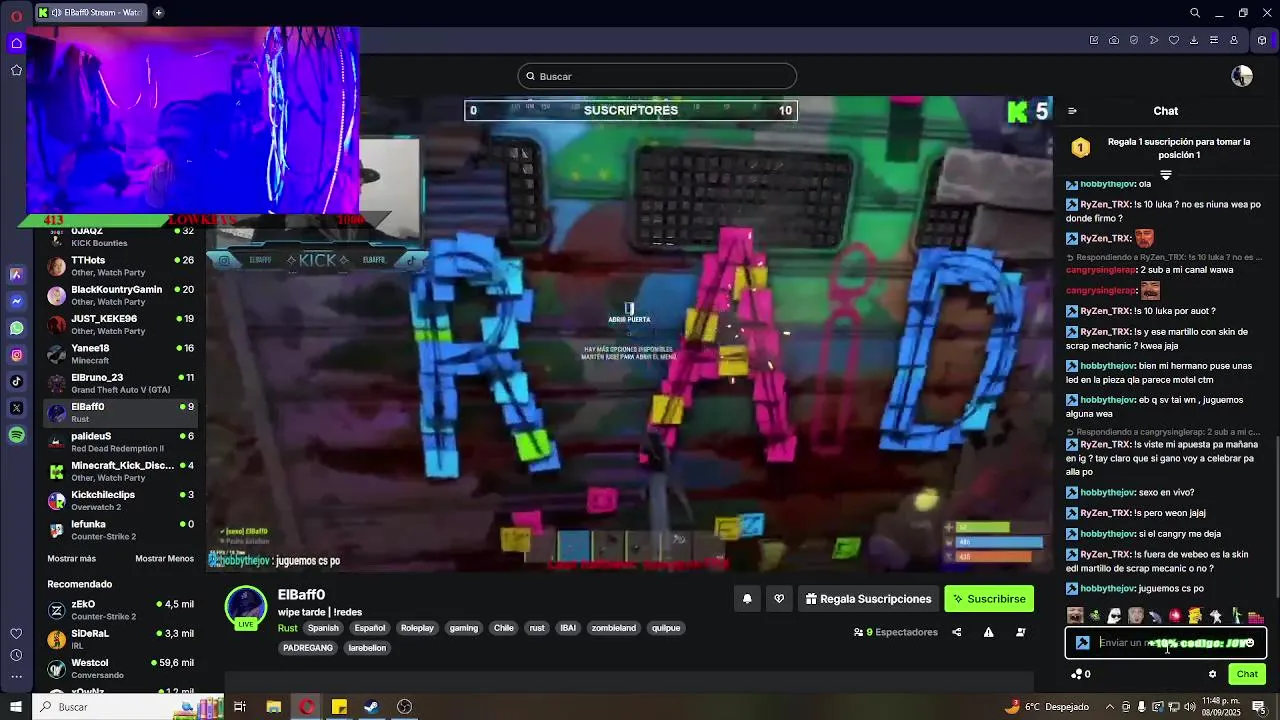Open Sticky Notes from the taskbar

tap(339, 707)
